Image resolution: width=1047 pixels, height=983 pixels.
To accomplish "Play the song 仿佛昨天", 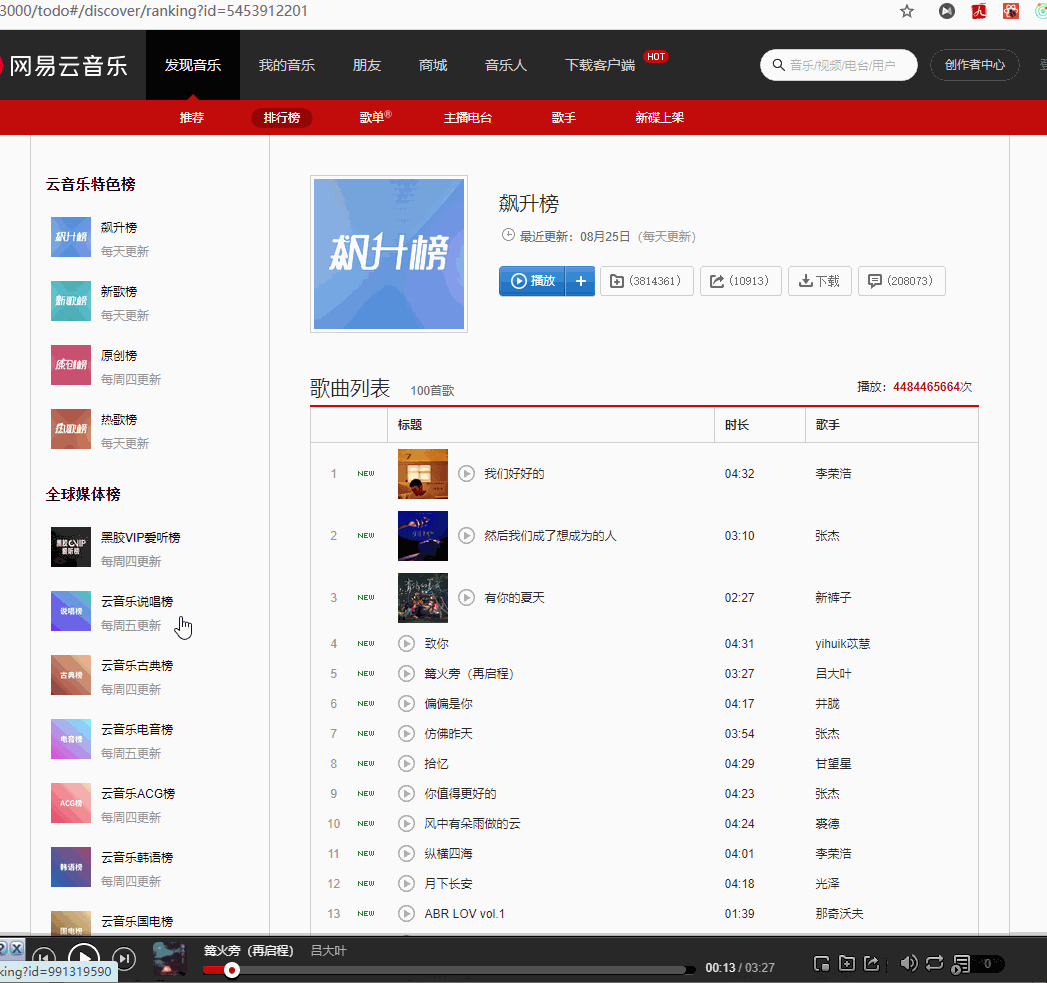I will tap(406, 734).
